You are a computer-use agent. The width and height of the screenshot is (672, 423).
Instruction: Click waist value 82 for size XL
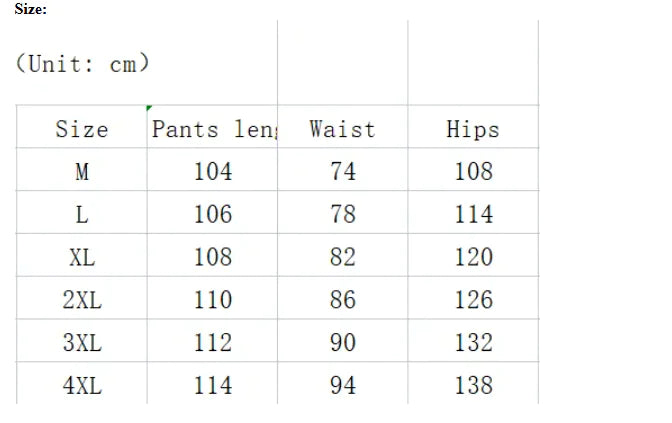342,257
